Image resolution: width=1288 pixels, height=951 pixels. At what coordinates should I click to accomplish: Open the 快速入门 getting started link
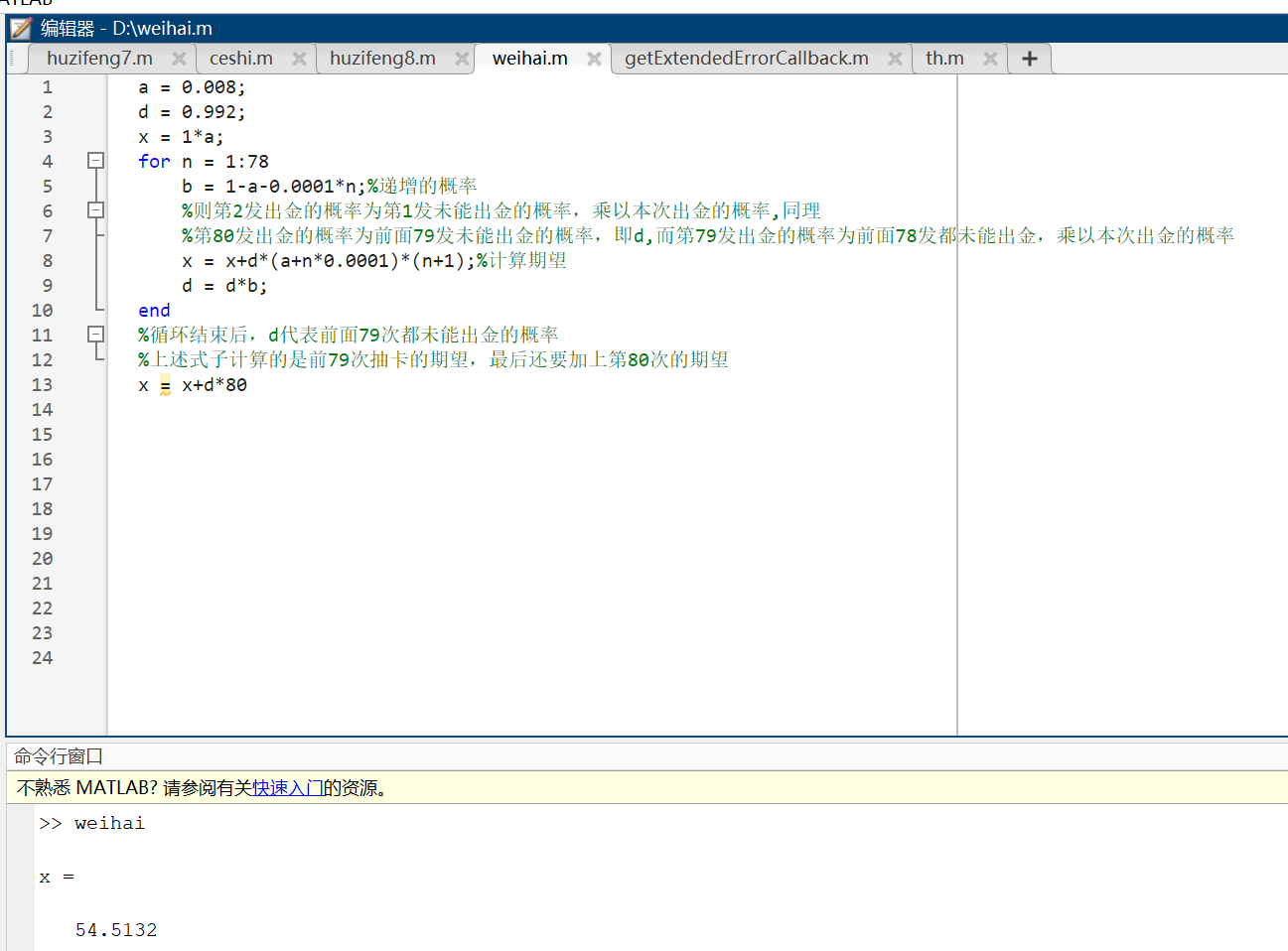[287, 788]
